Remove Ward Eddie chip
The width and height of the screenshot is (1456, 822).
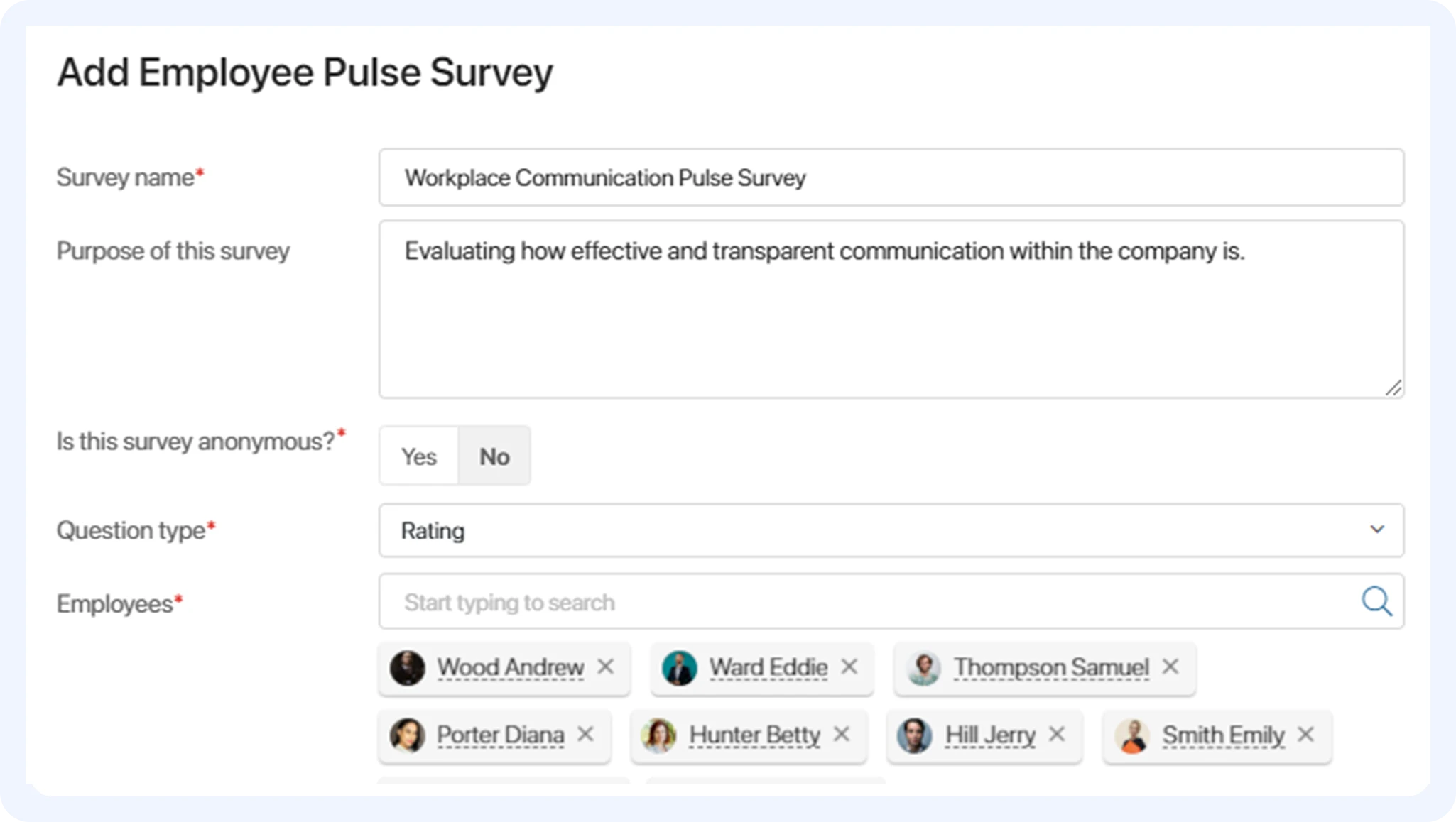point(849,667)
